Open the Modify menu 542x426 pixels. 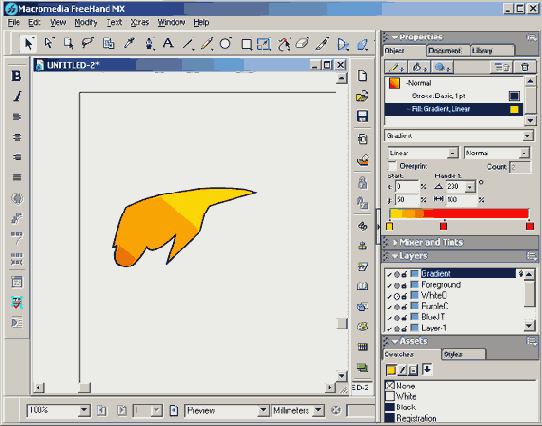tap(86, 22)
